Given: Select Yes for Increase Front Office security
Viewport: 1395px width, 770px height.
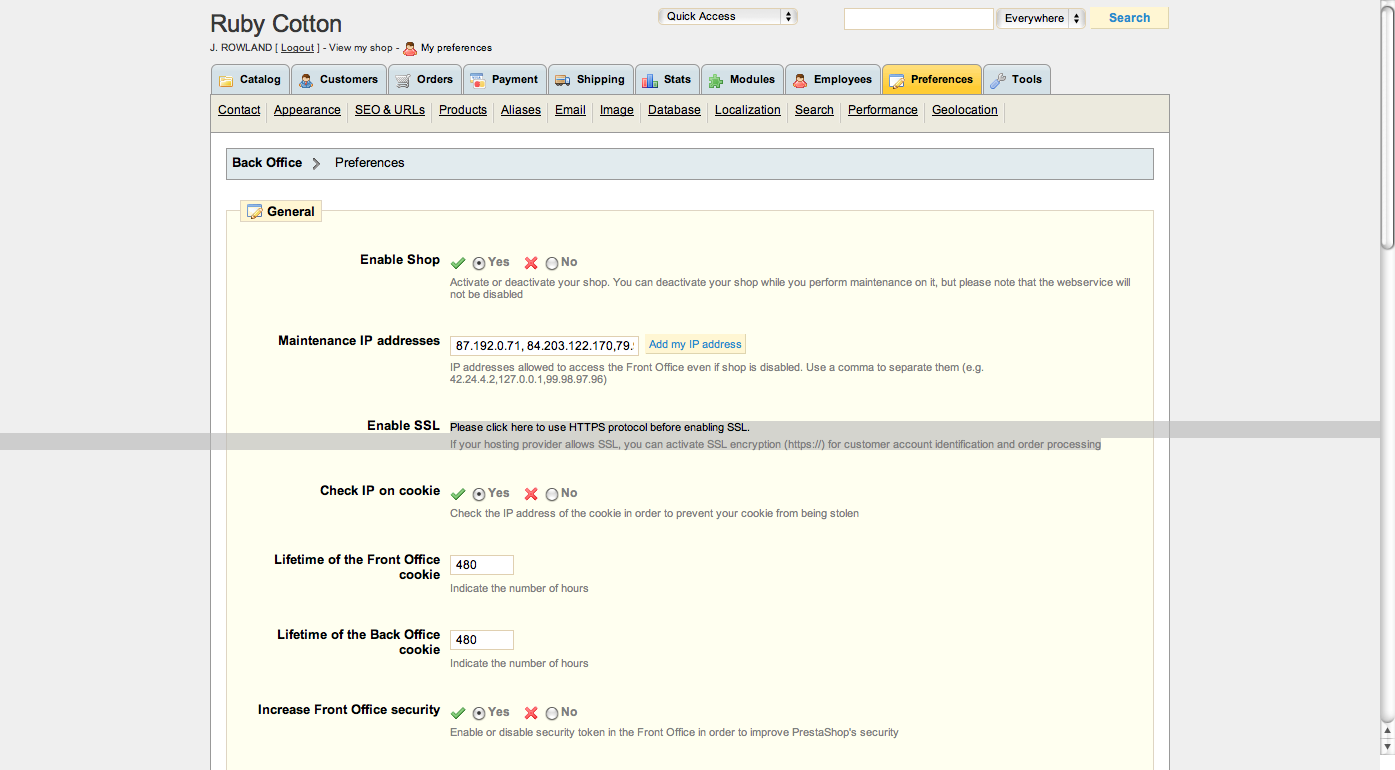Looking at the screenshot, I should click(x=479, y=713).
